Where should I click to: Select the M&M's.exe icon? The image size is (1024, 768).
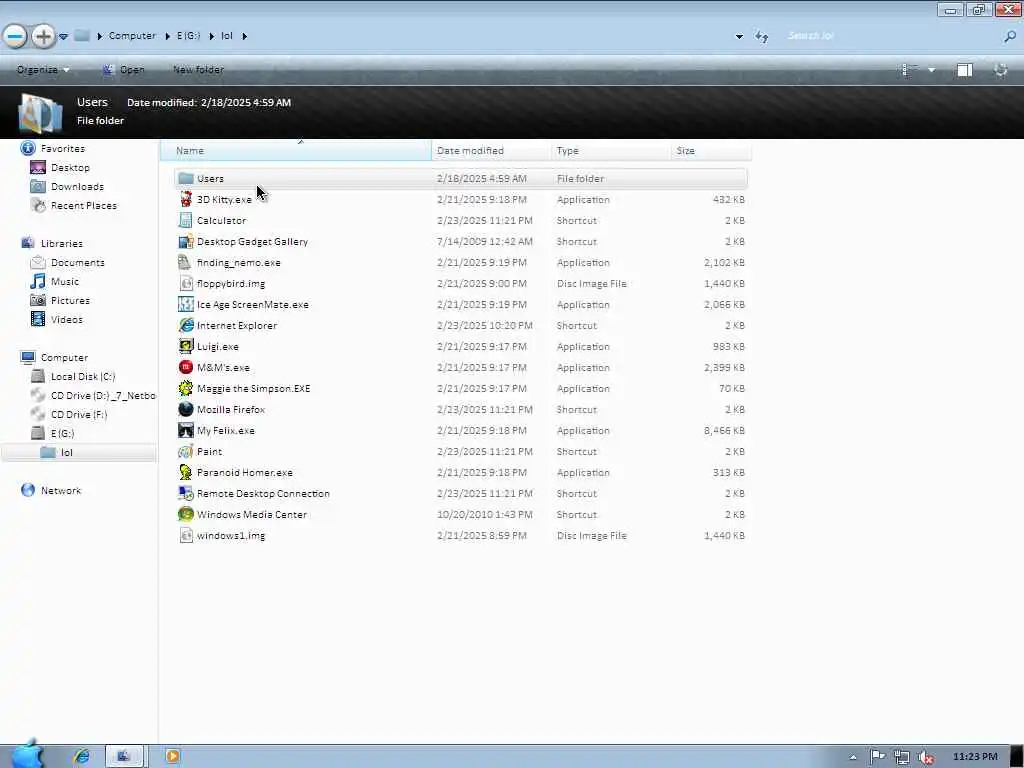(x=186, y=367)
